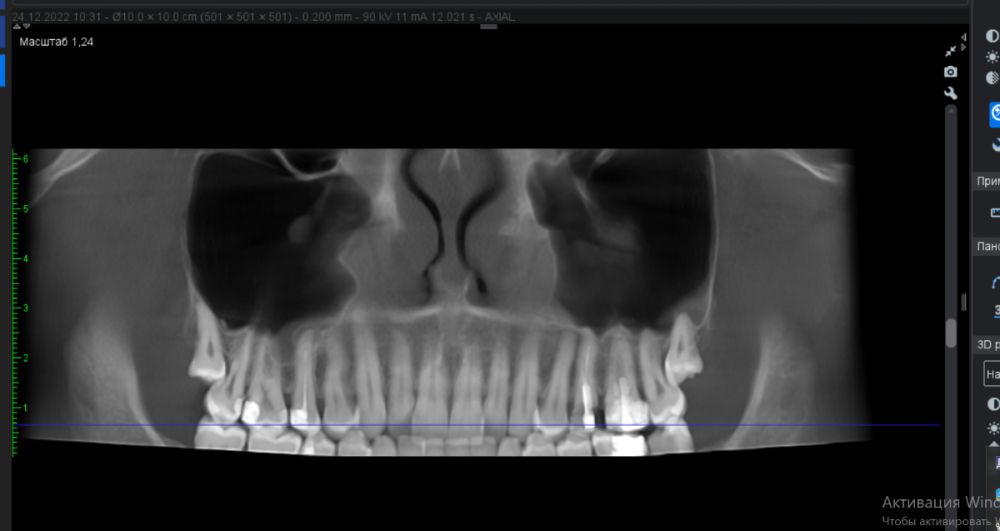
Task: Collapse the '3D р' section header
Action: point(987,344)
